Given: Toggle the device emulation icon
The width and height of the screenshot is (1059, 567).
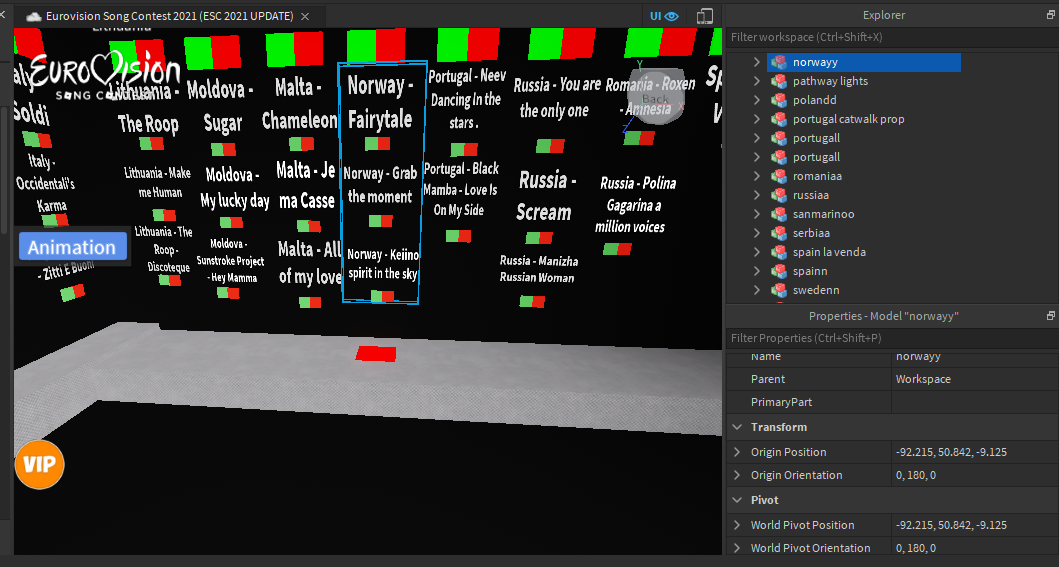Looking at the screenshot, I should pos(704,16).
